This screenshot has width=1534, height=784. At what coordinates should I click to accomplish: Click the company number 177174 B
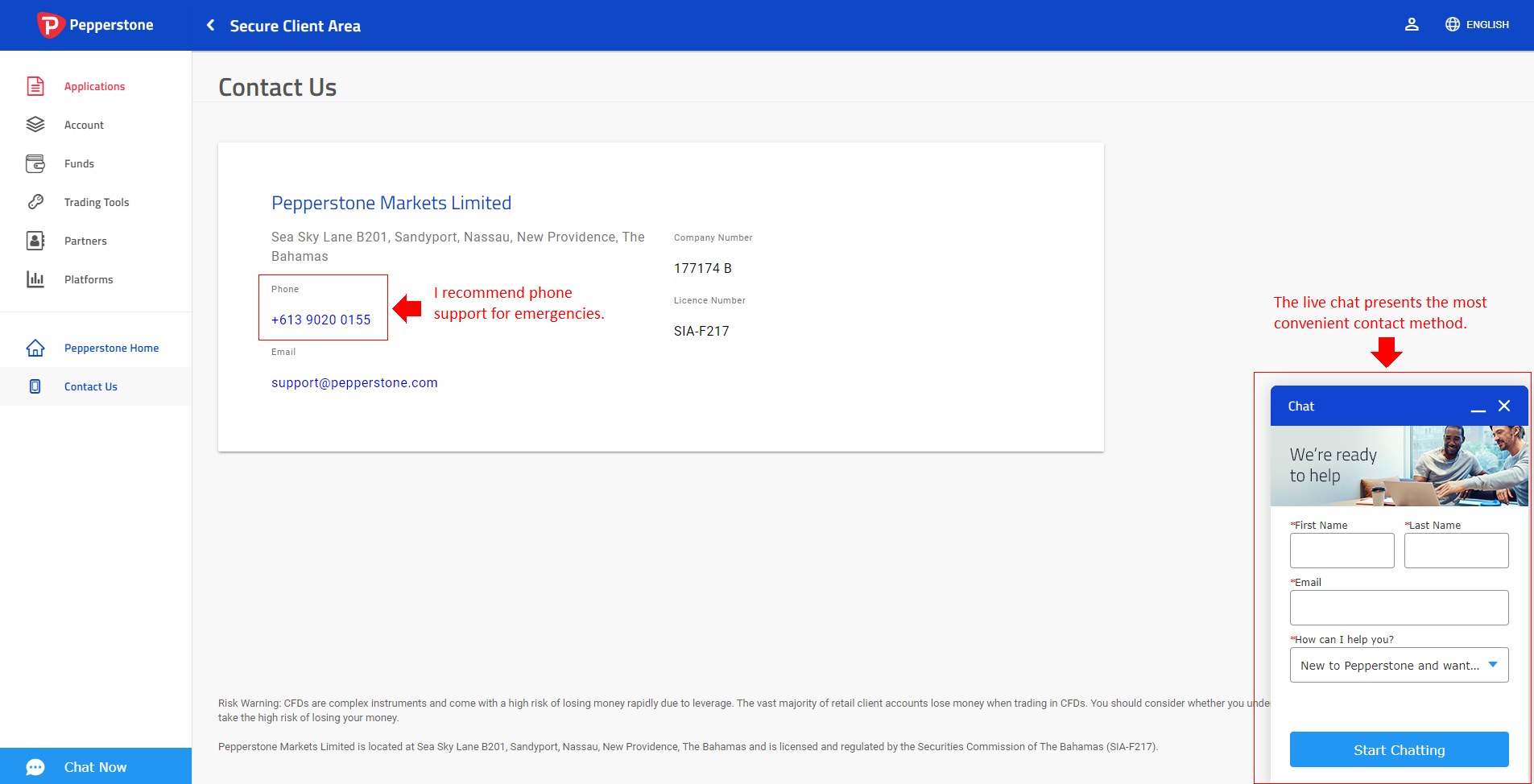coord(703,268)
